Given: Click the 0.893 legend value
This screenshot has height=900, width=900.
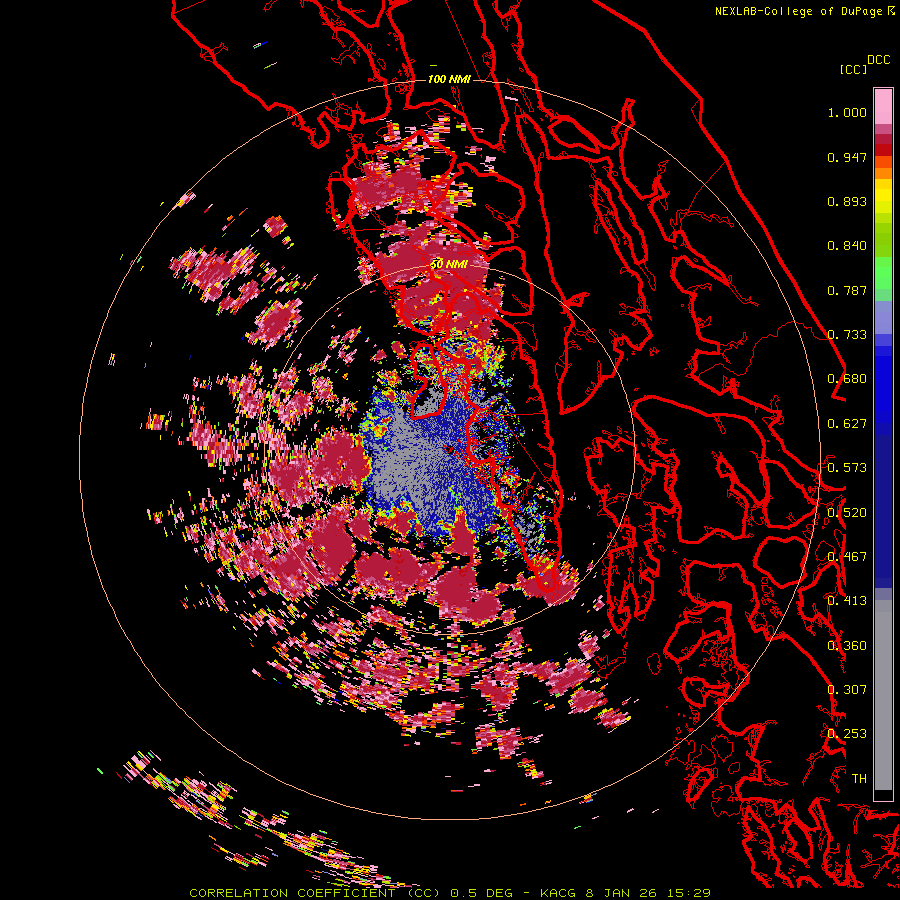Looking at the screenshot, I should click(x=847, y=201).
